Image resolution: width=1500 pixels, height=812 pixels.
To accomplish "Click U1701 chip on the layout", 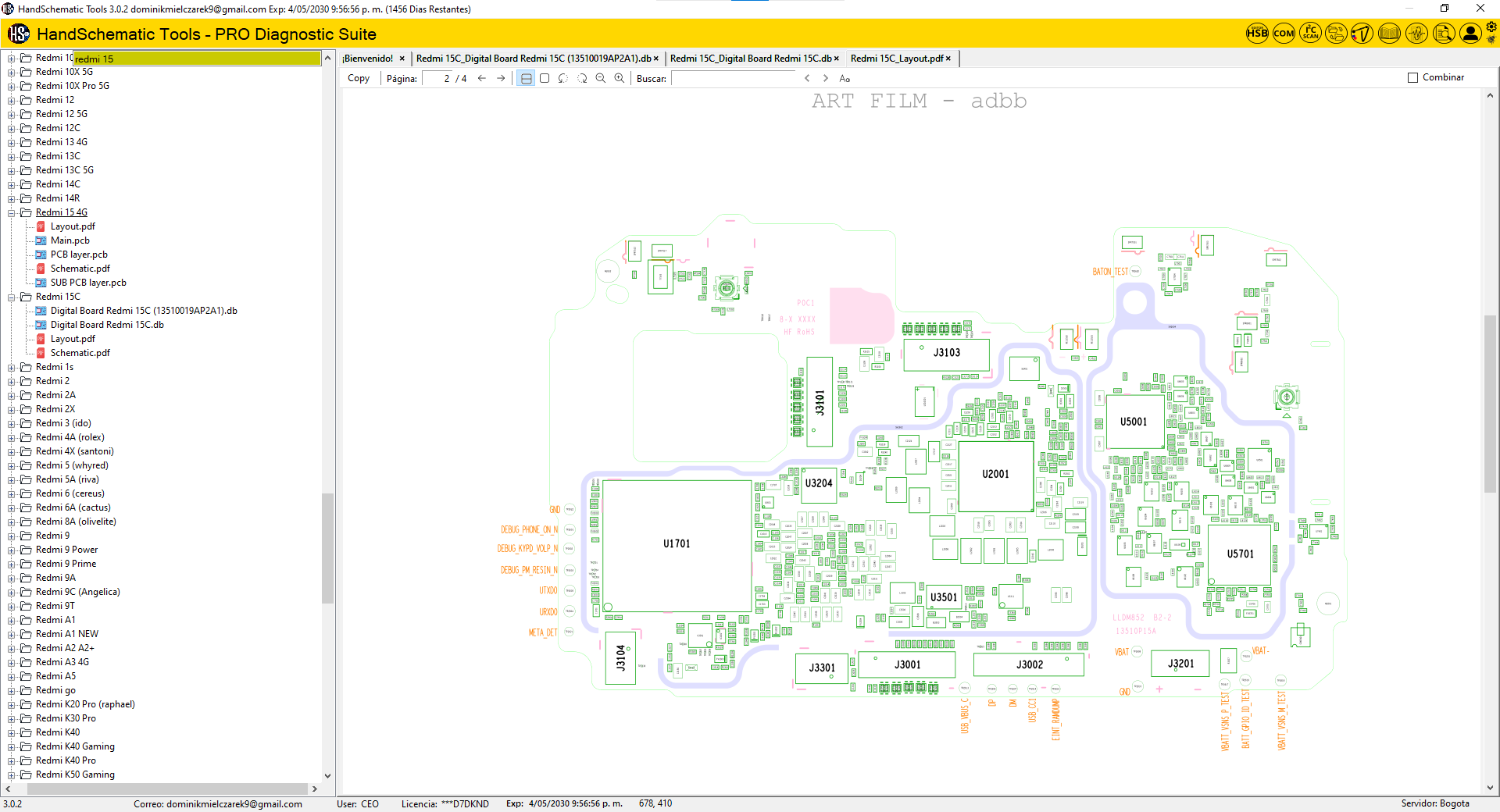I will click(x=677, y=544).
